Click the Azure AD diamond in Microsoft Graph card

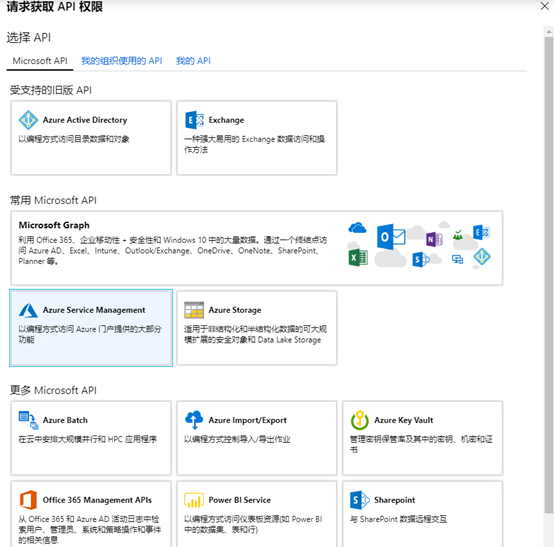[x=482, y=256]
